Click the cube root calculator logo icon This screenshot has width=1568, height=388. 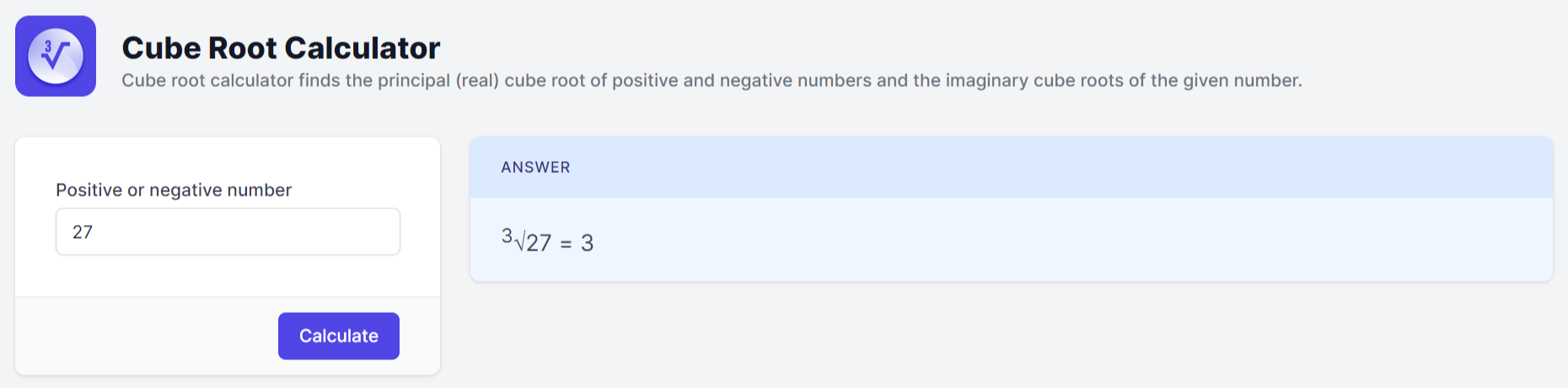tap(56, 56)
